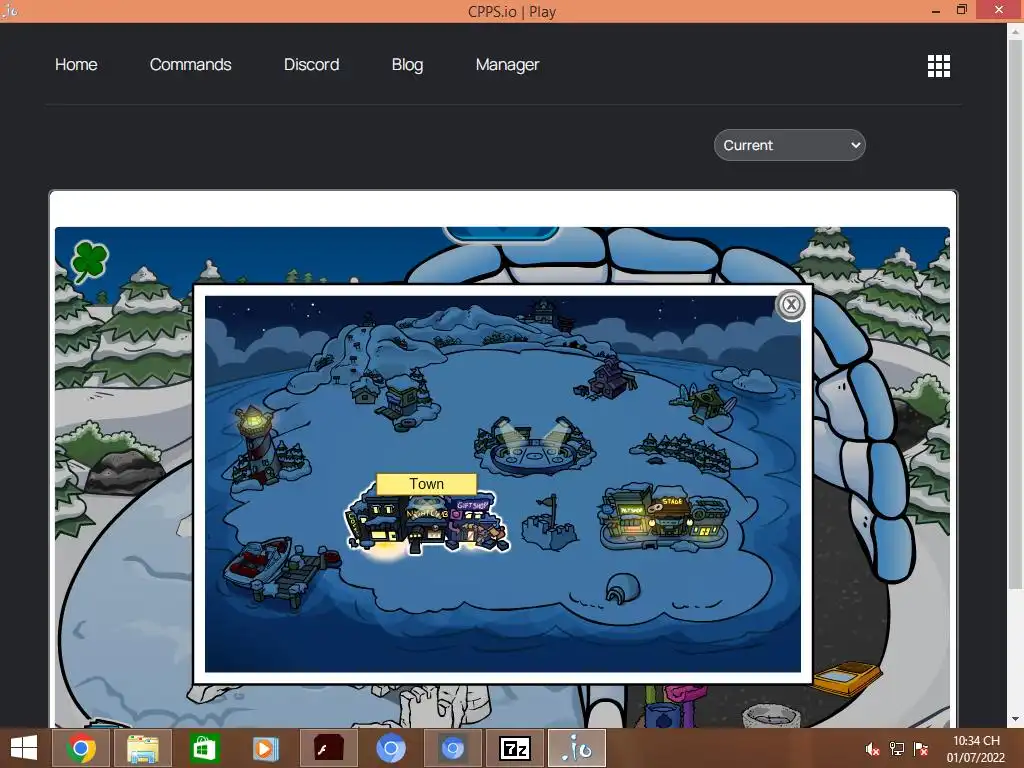The image size is (1024, 768).
Task: Open the Windows Store taskbar icon
Action: pyautogui.click(x=204, y=748)
